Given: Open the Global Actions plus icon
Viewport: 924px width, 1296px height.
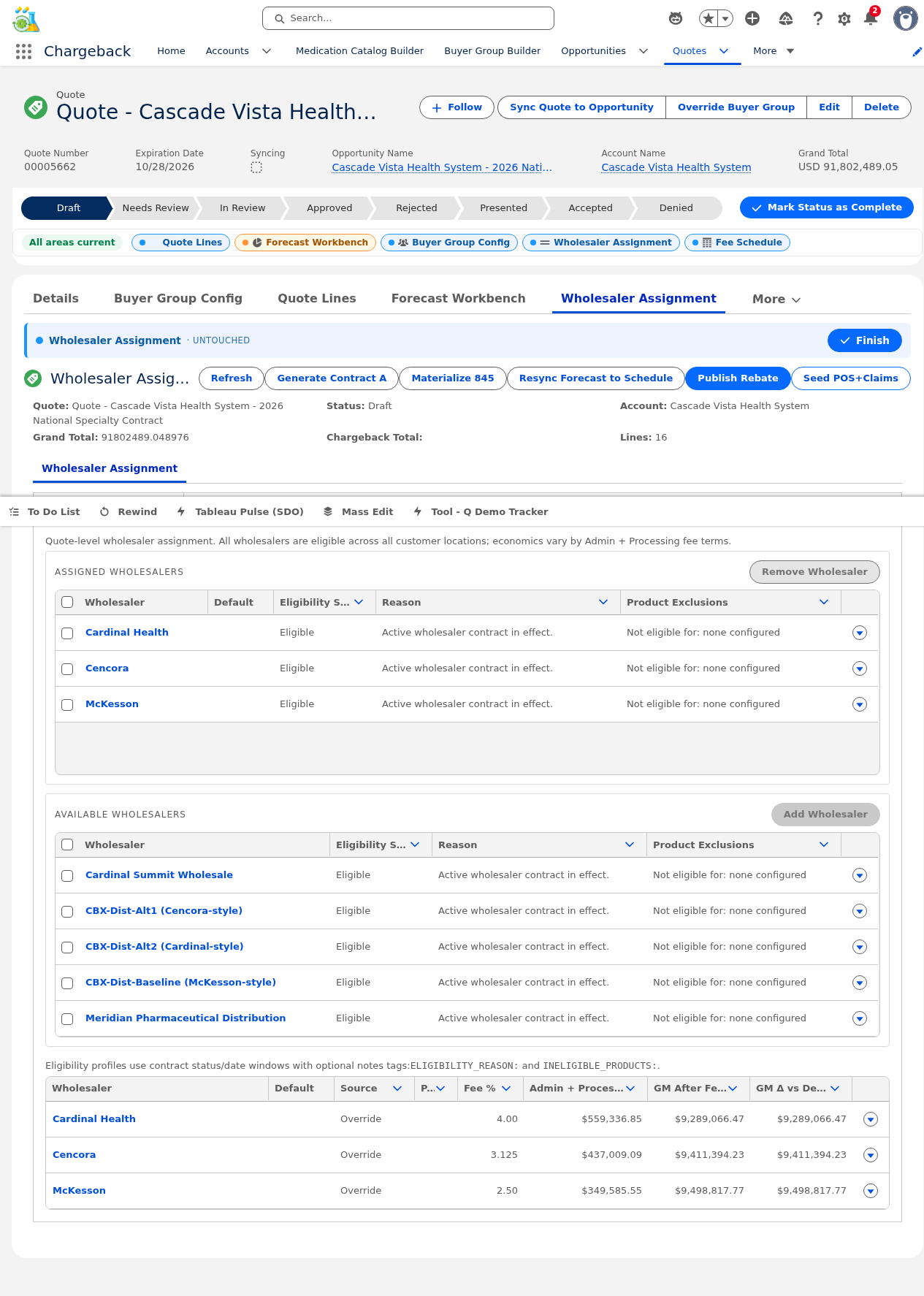Looking at the screenshot, I should coord(752,18).
